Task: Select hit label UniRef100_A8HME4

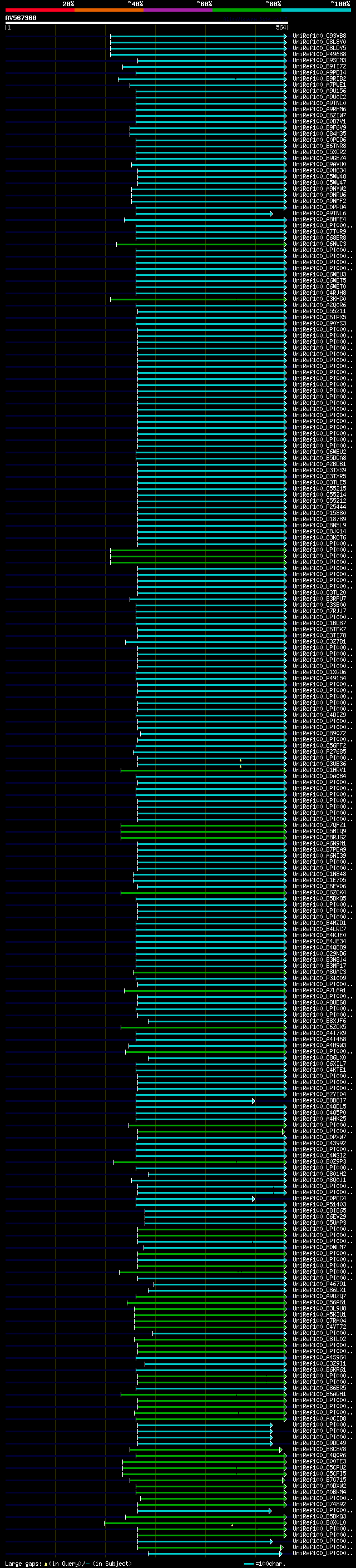Action: [319, 219]
